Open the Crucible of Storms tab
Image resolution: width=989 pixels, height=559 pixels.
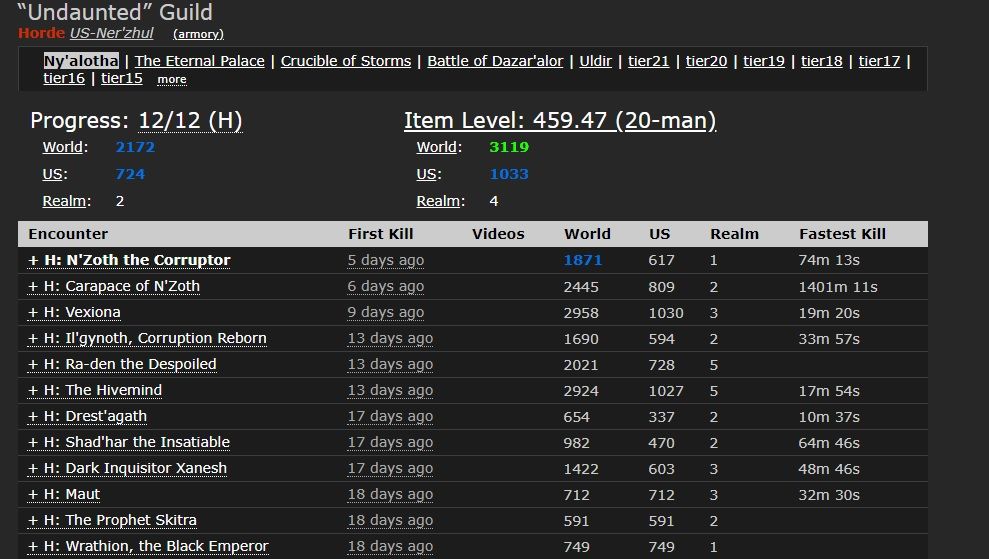(346, 61)
